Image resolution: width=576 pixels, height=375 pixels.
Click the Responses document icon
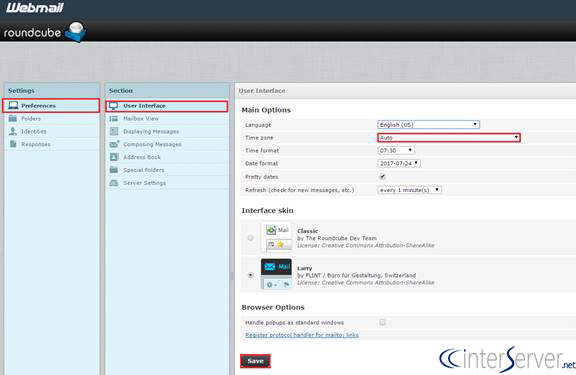(x=13, y=144)
